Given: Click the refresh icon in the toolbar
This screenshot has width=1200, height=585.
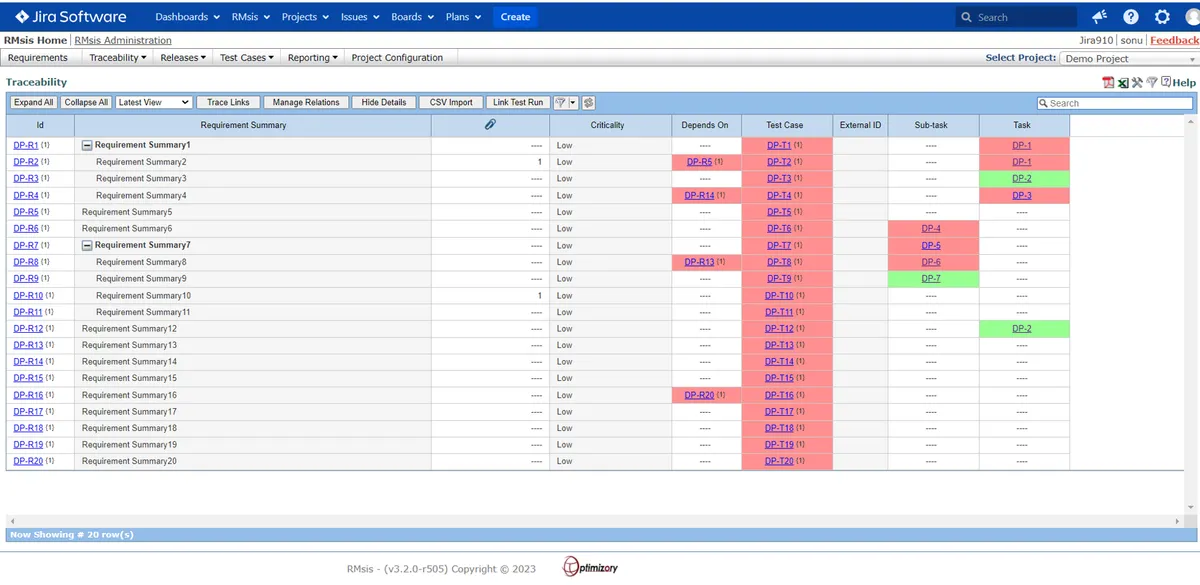Looking at the screenshot, I should point(588,102).
